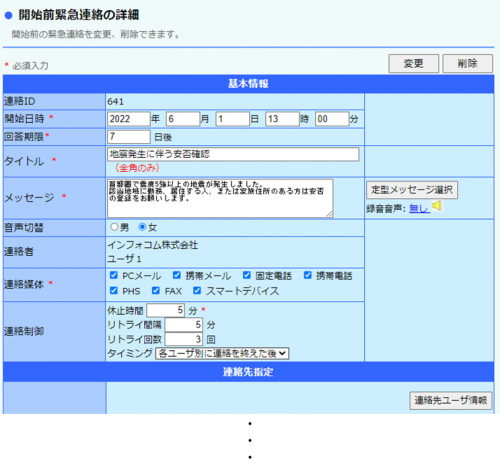Toggle the 固定電話 checkbox
The width and height of the screenshot is (500, 475).
[x=247, y=275]
